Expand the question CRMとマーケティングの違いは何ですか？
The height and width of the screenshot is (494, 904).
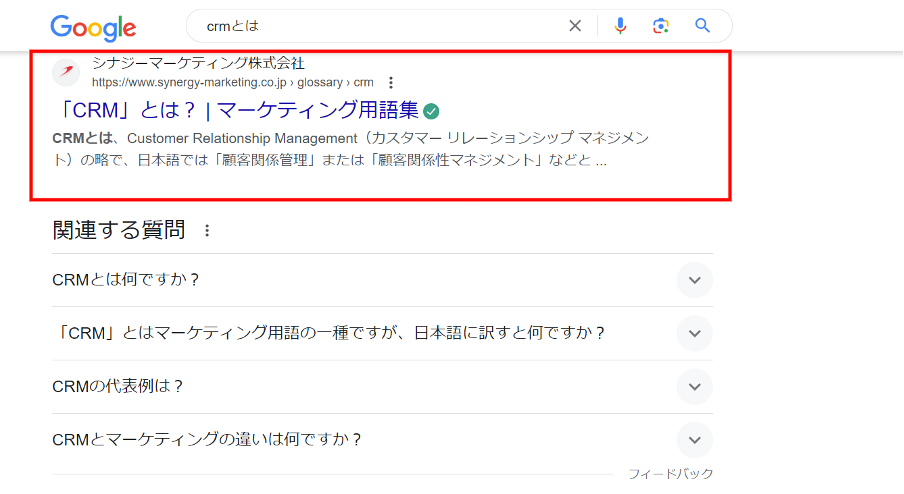(382, 440)
